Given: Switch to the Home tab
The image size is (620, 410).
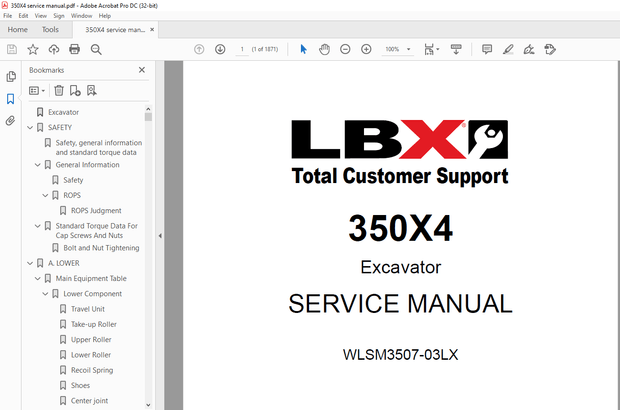Looking at the screenshot, I should [17, 30].
